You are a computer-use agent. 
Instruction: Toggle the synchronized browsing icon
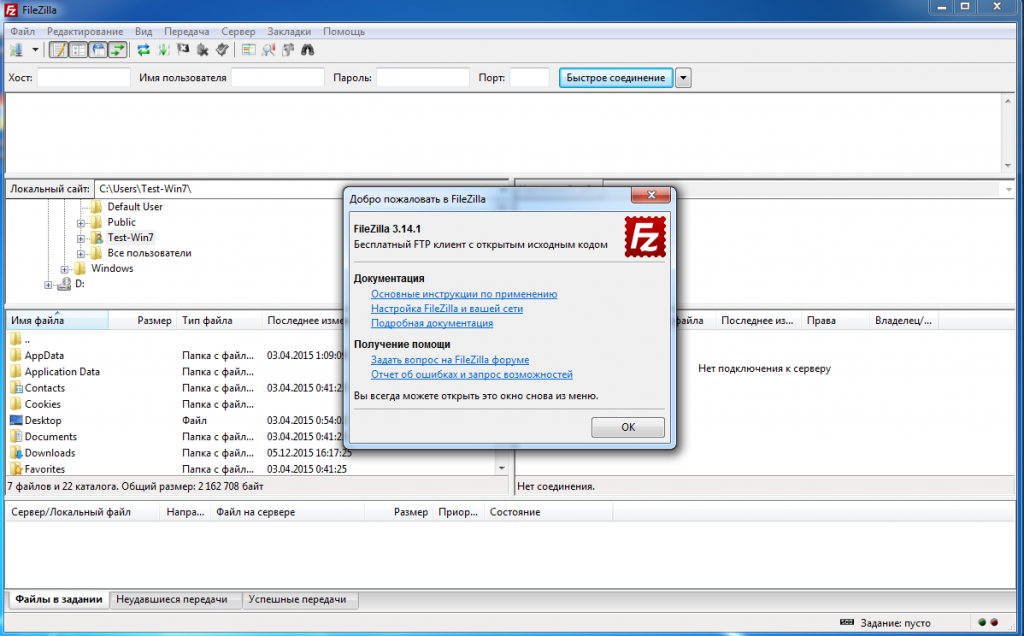pos(288,50)
